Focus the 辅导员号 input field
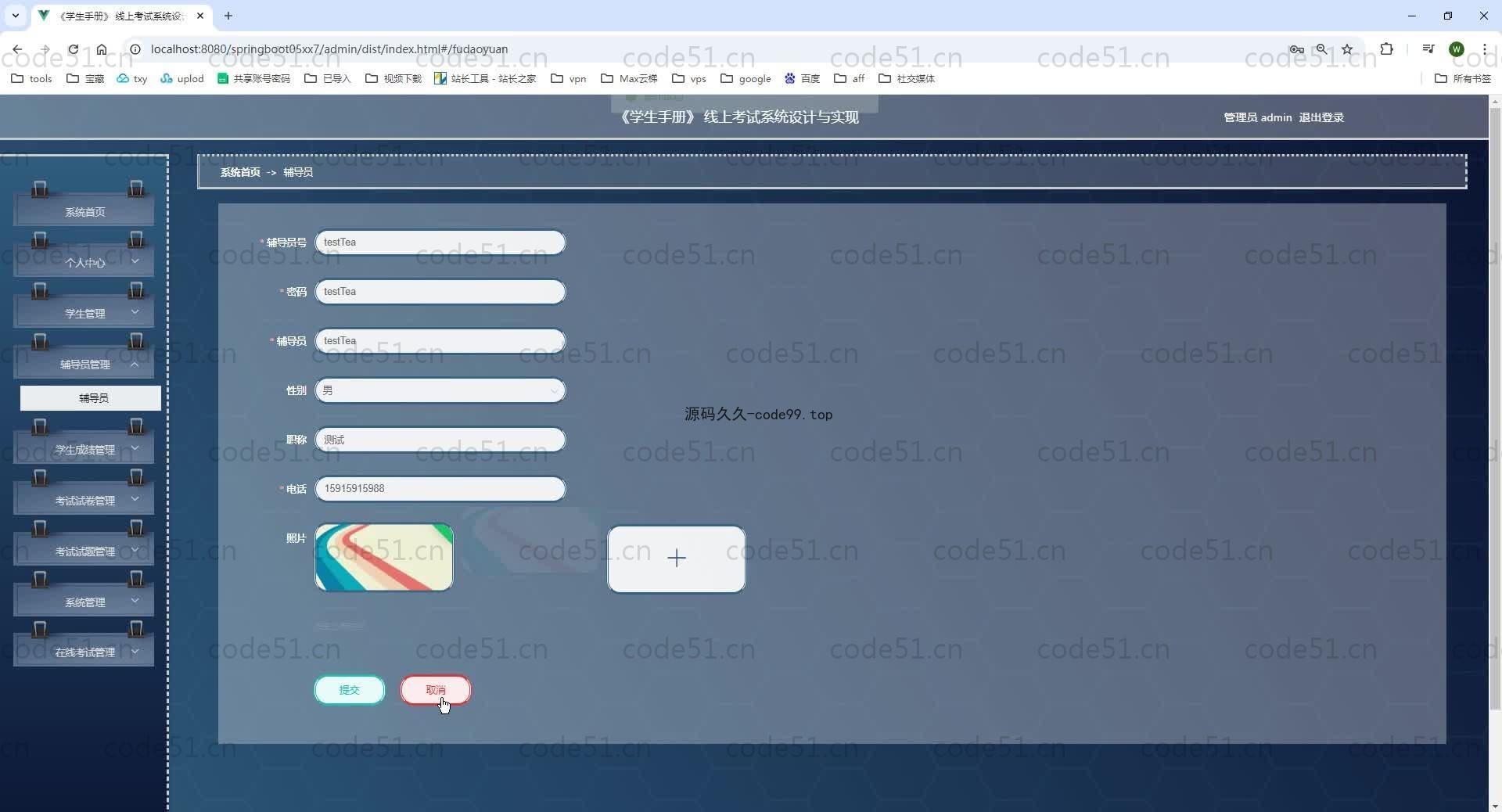The image size is (1502, 812). pos(440,243)
